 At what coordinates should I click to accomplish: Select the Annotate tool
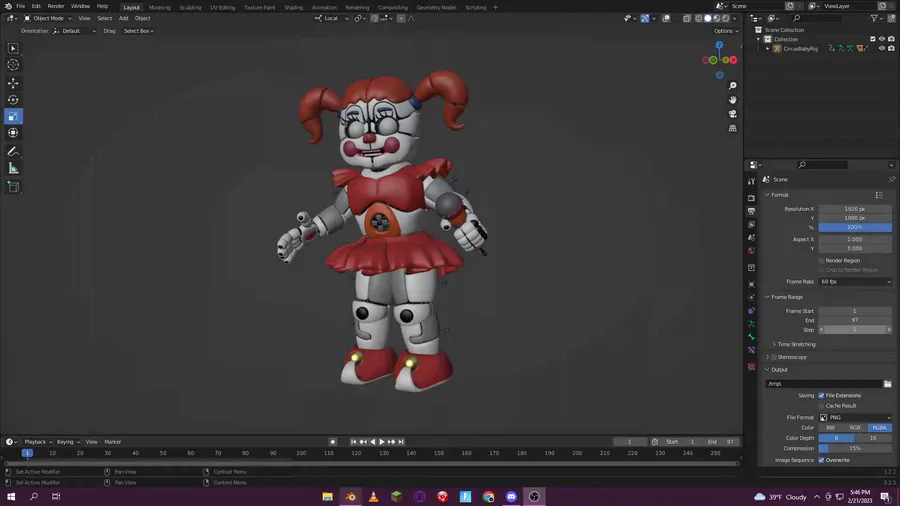[x=13, y=151]
